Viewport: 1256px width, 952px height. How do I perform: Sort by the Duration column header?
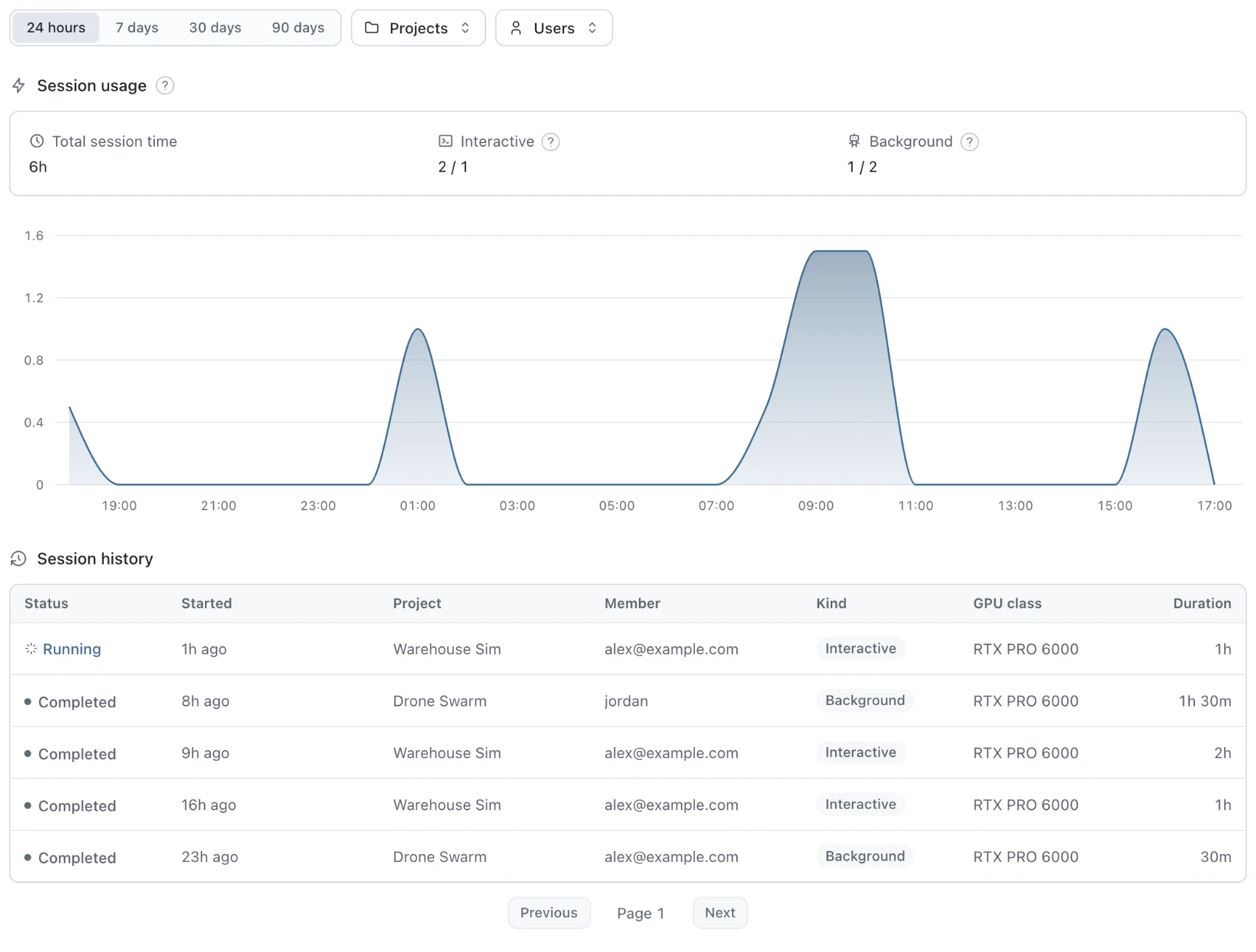[x=1201, y=603]
